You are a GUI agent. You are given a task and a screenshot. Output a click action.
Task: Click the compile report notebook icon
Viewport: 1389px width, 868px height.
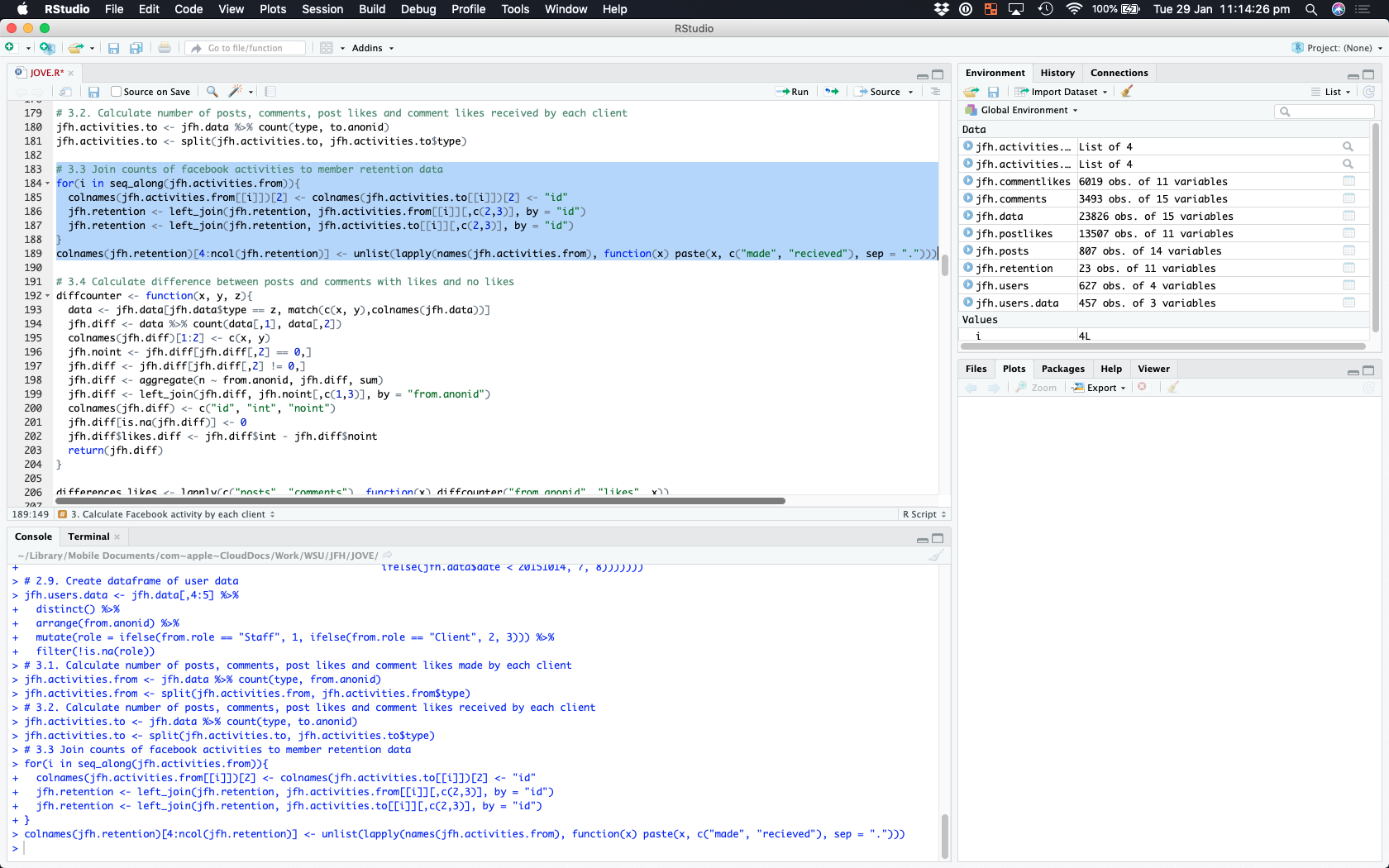(x=270, y=92)
